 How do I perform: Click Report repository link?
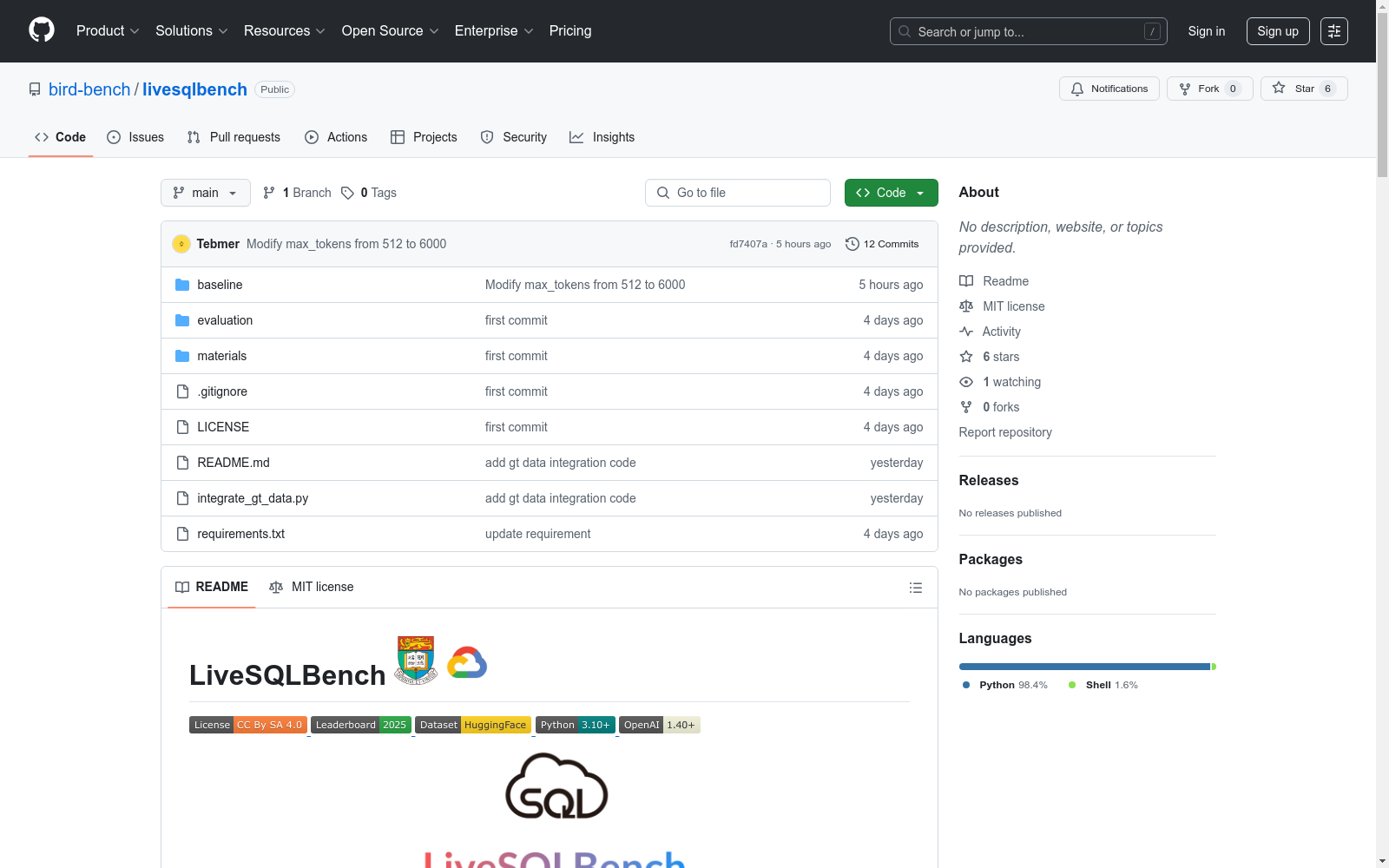point(1005,432)
